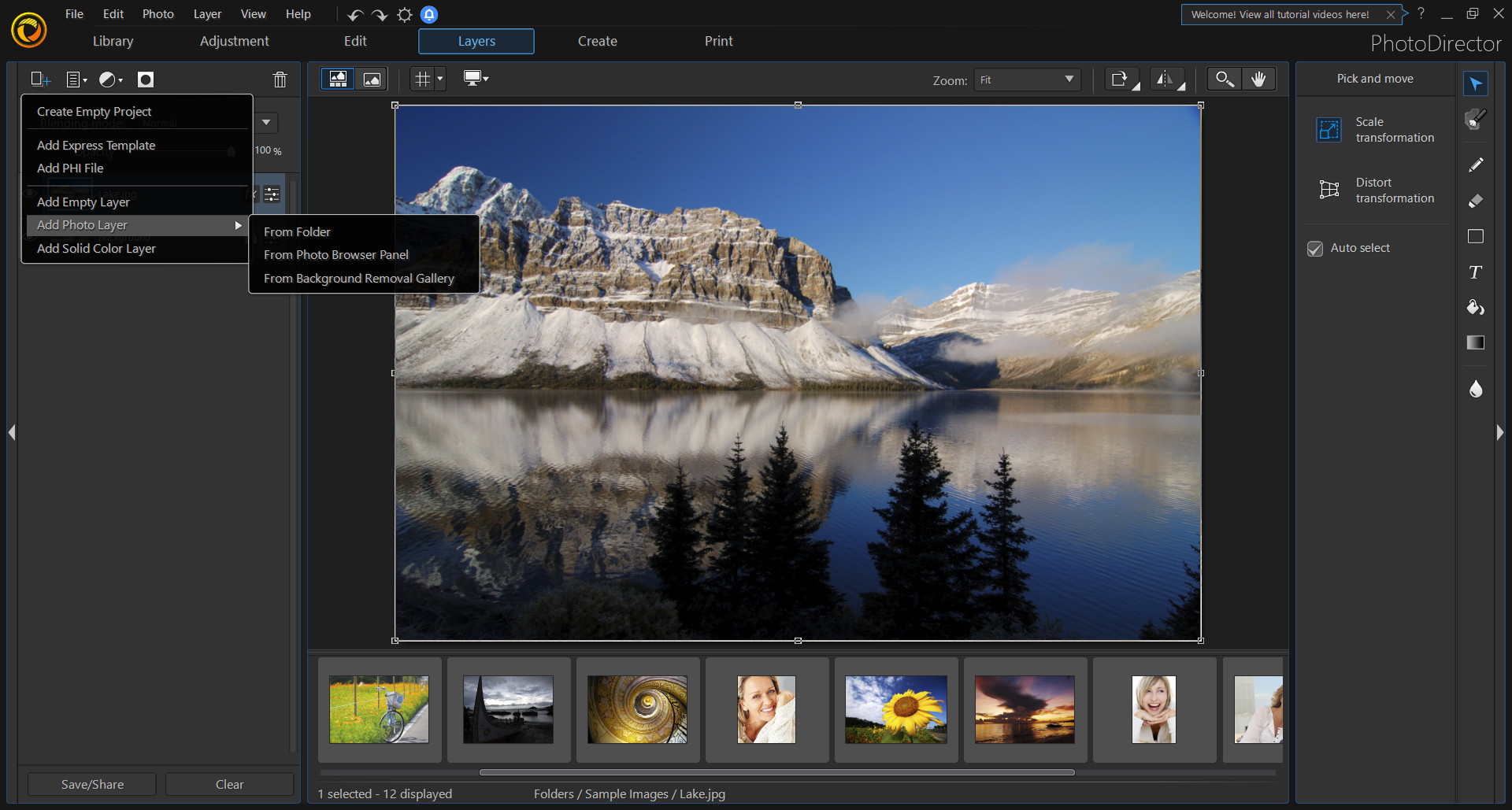The width and height of the screenshot is (1512, 810).
Task: Select the Eraser tool
Action: click(x=1477, y=201)
